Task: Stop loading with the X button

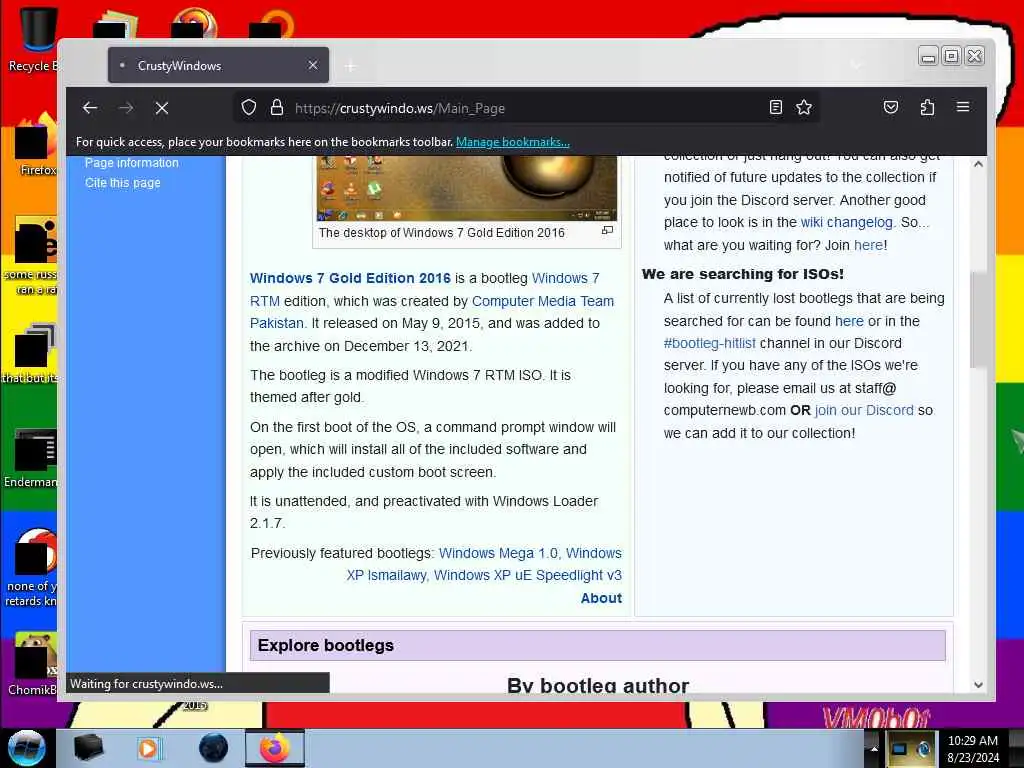Action: coord(162,108)
